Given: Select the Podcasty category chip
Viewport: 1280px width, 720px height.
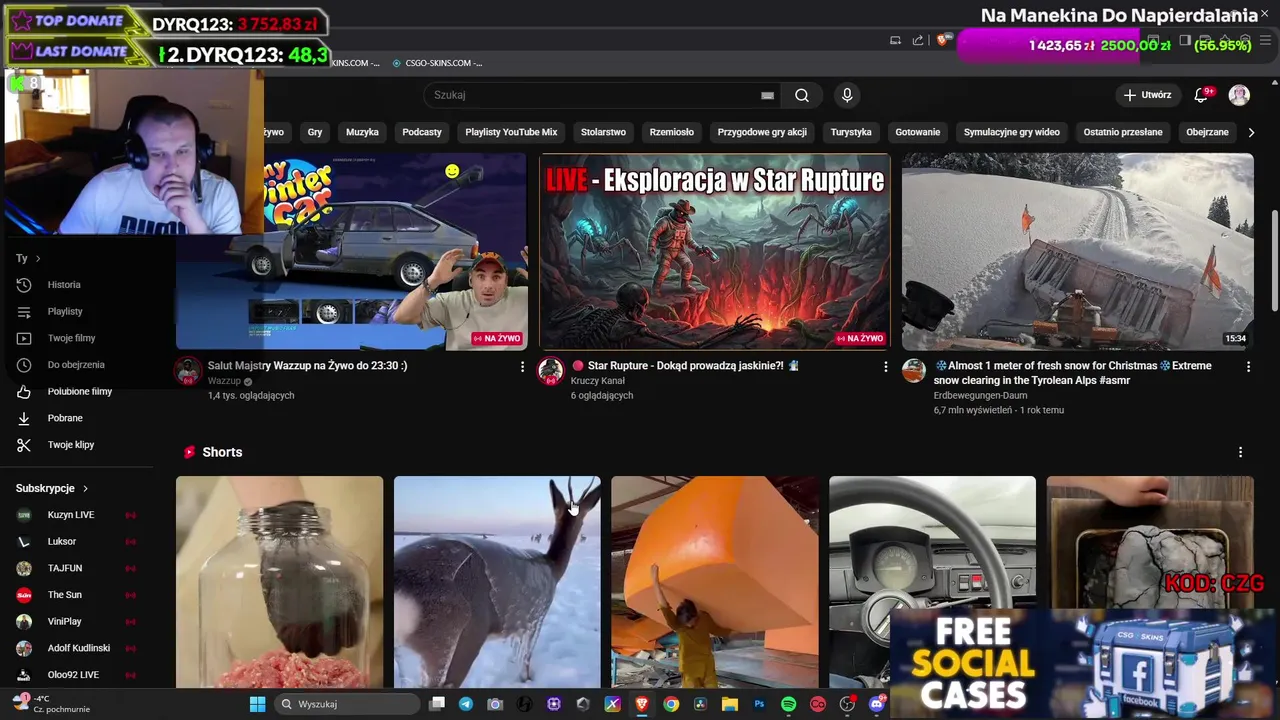Looking at the screenshot, I should click(x=422, y=132).
